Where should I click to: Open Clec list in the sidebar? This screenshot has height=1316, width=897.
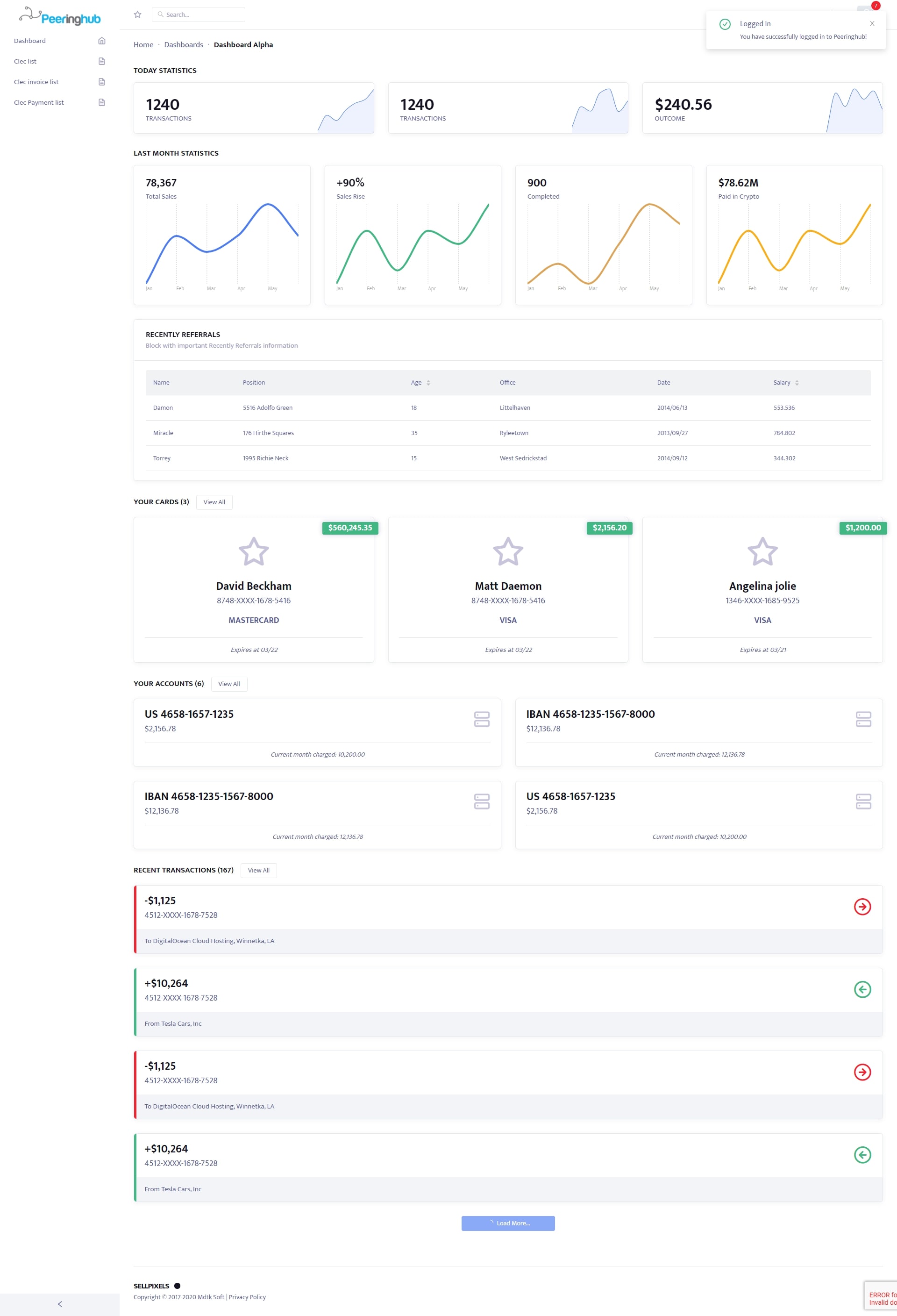[x=26, y=62]
